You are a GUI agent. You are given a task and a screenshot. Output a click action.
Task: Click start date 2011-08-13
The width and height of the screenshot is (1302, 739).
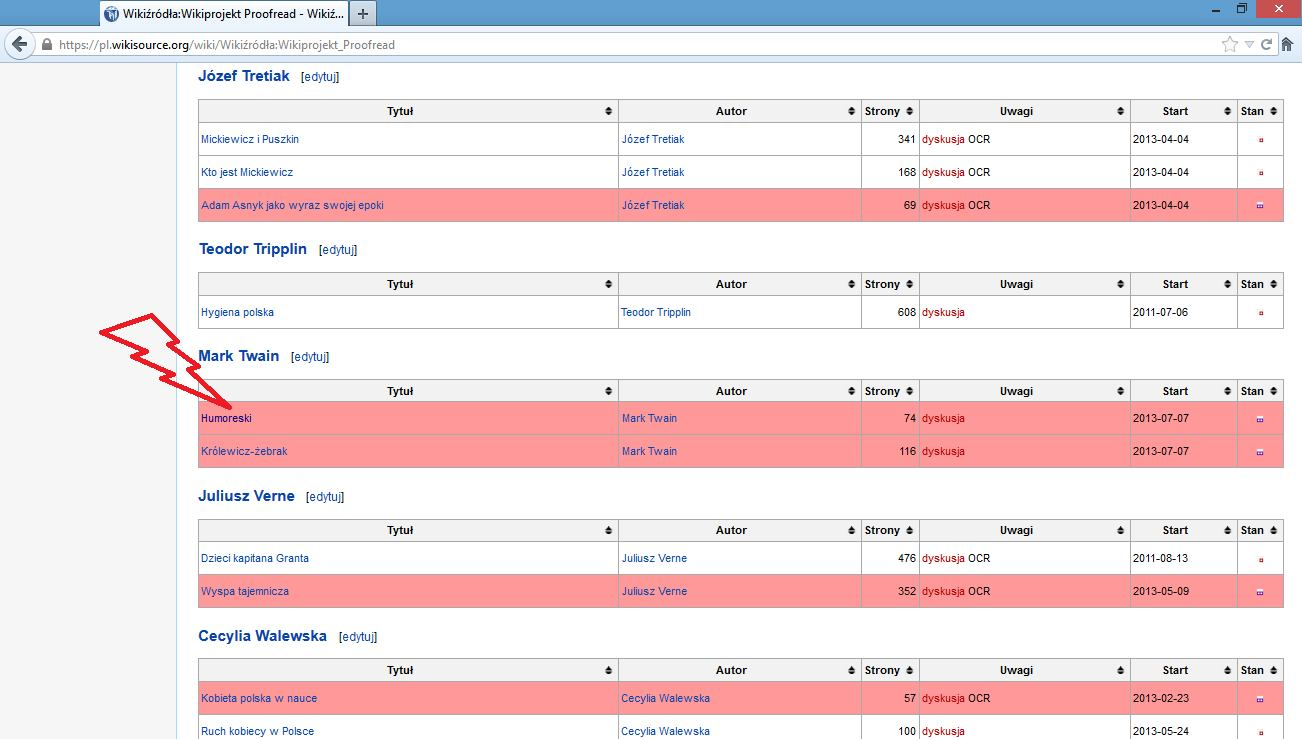tap(1161, 558)
